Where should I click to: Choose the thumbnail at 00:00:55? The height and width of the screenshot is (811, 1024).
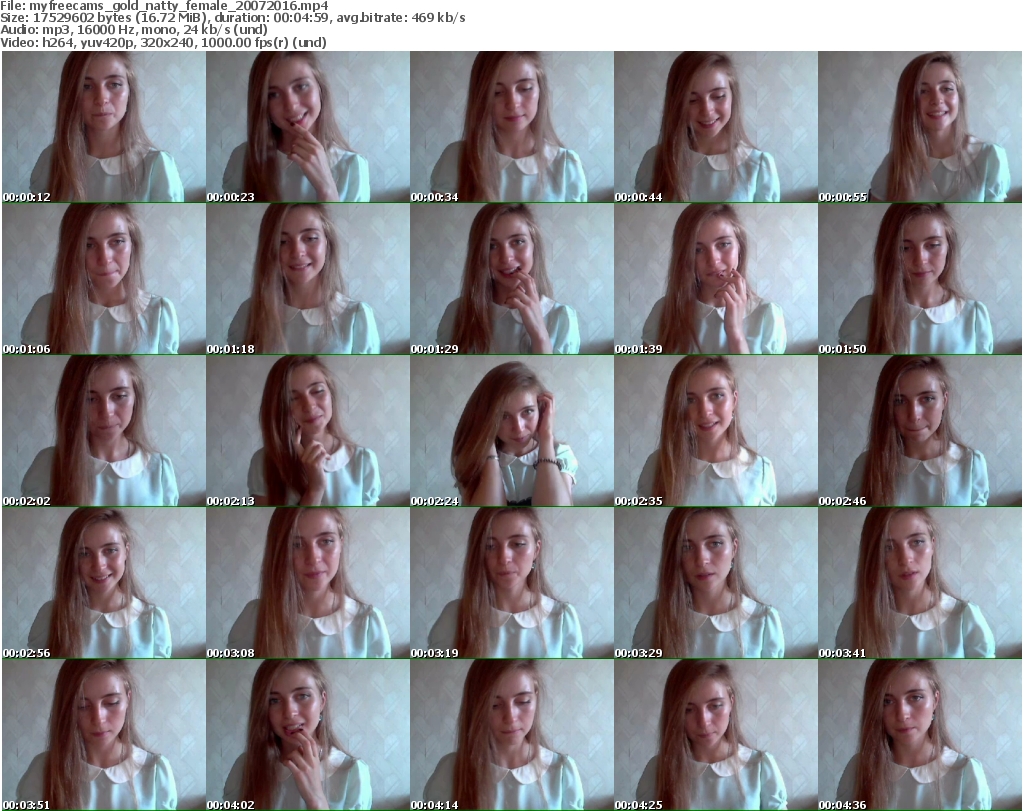920,127
